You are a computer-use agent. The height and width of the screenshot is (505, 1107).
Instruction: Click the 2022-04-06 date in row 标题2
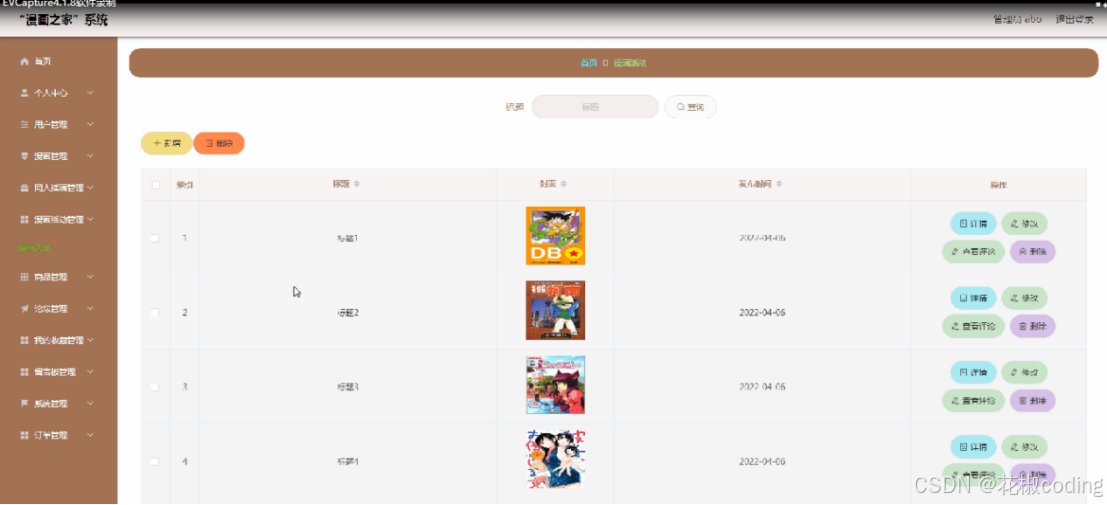762,312
